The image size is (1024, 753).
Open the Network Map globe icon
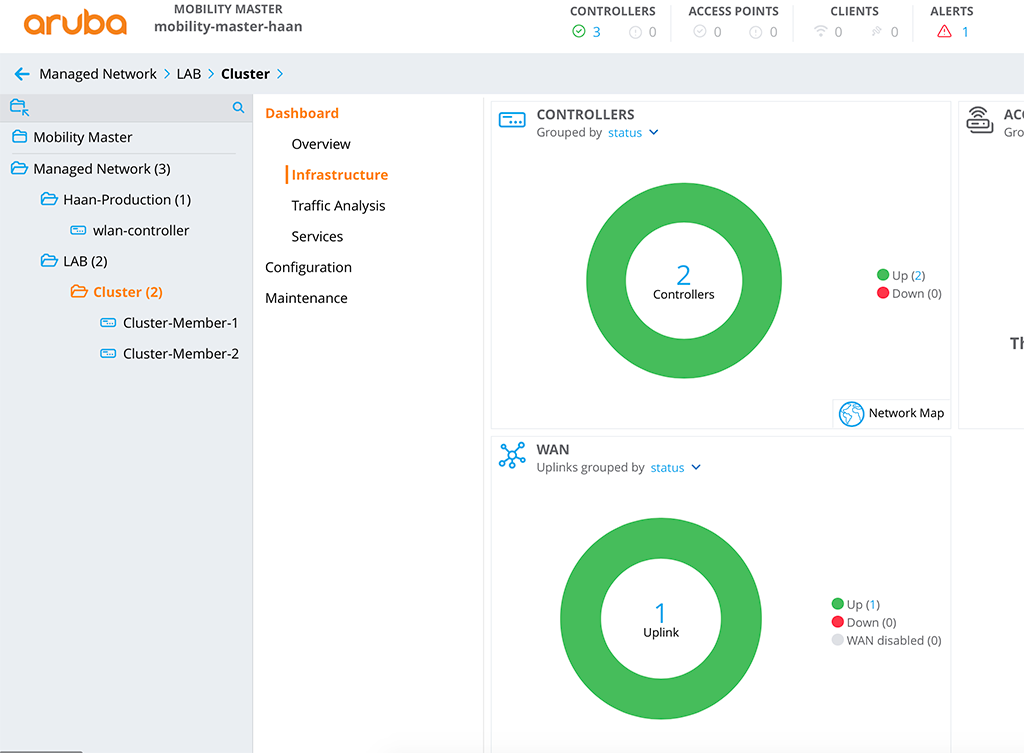[x=853, y=413]
